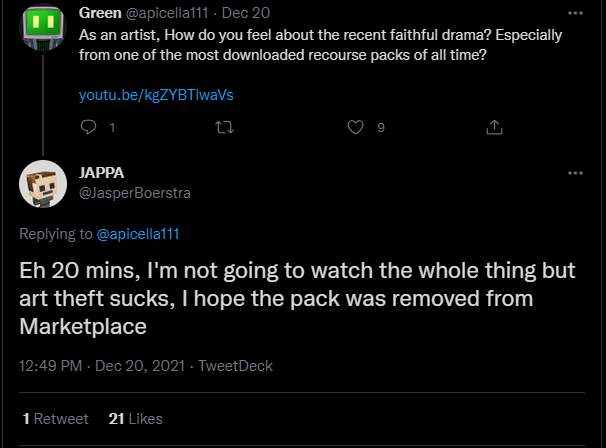Click JAPPA's reply tweet text
The width and height of the screenshot is (606, 448).
(x=290, y=298)
